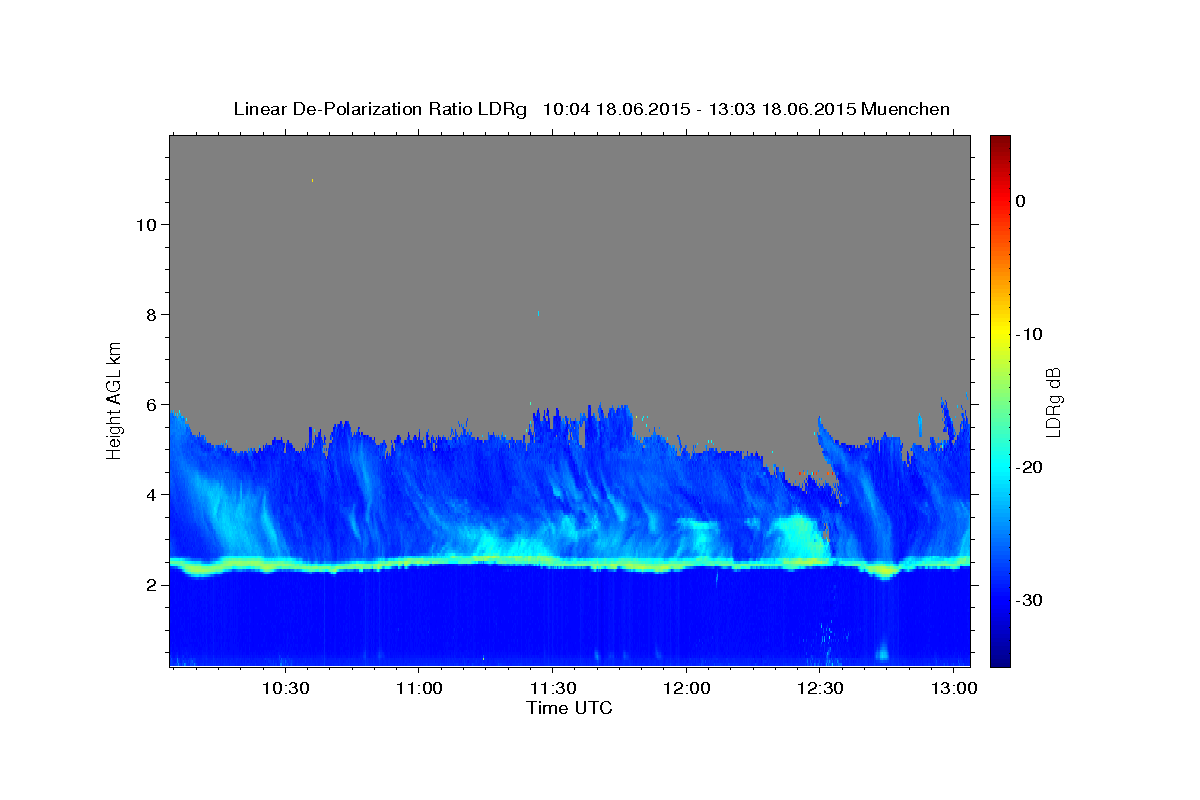
Task: Click the colorbar value label -10
Action: tap(1030, 334)
